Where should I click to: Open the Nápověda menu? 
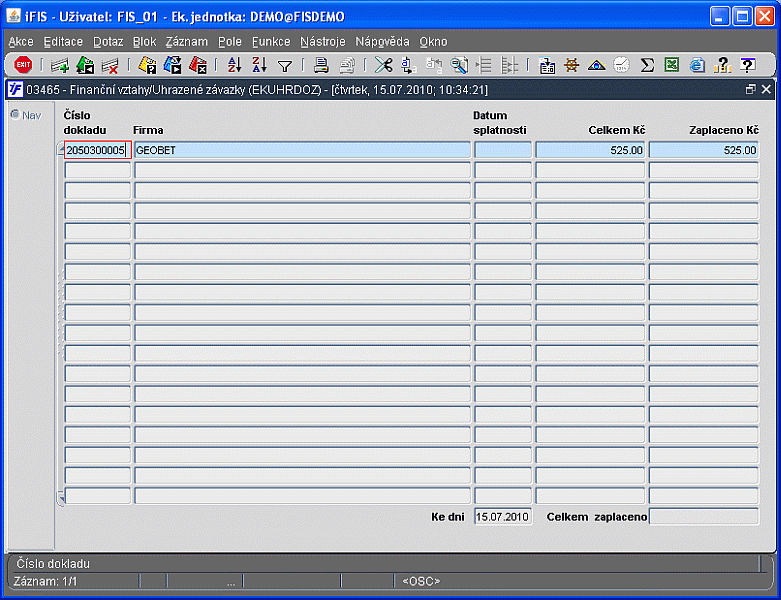[382, 42]
